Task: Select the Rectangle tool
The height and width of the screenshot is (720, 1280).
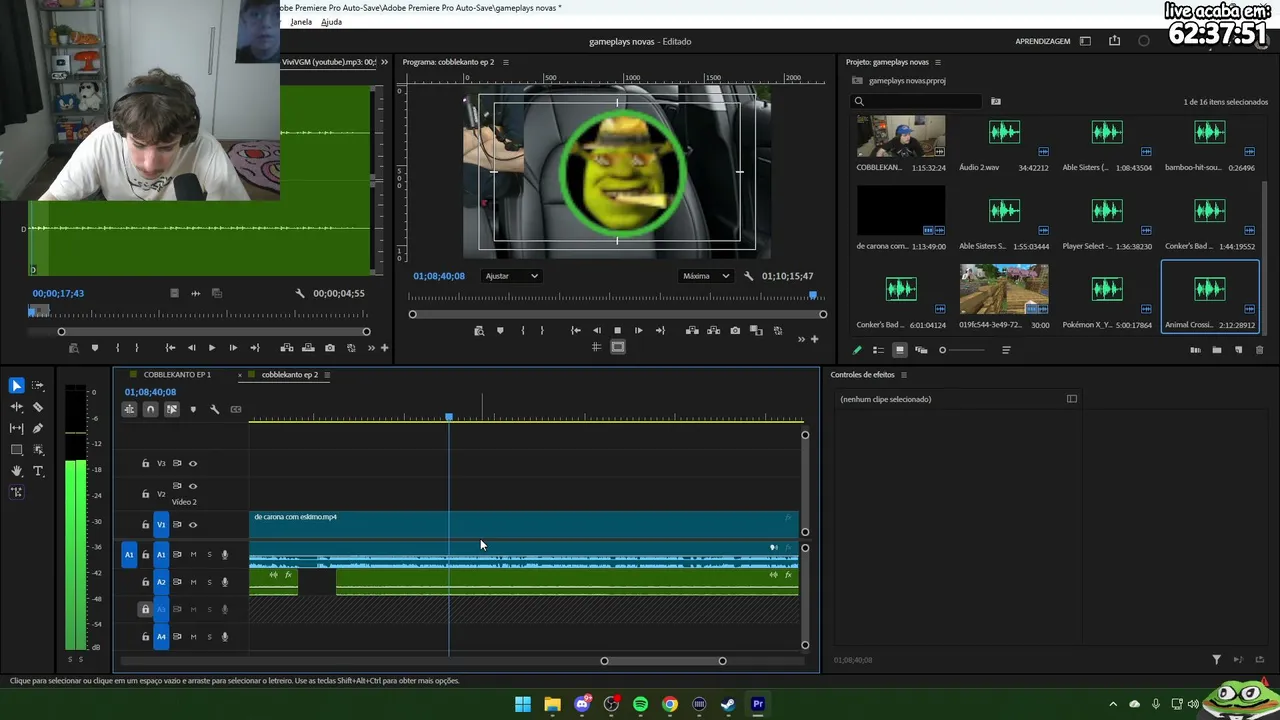Action: pos(16,450)
